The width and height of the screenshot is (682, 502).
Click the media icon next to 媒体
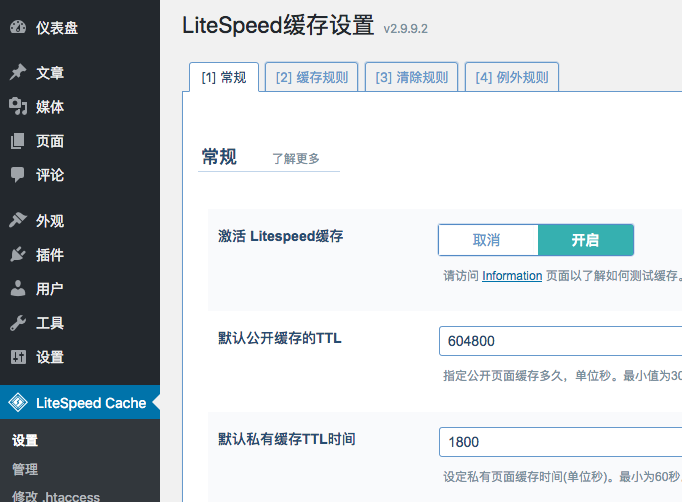(x=18, y=106)
